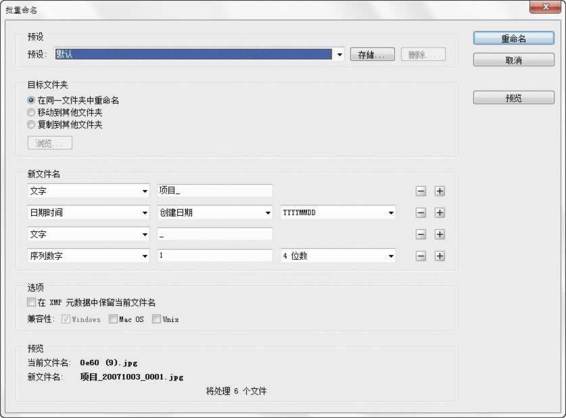Add row after 项目_ text with plus icon
The image size is (566, 418).
point(440,191)
